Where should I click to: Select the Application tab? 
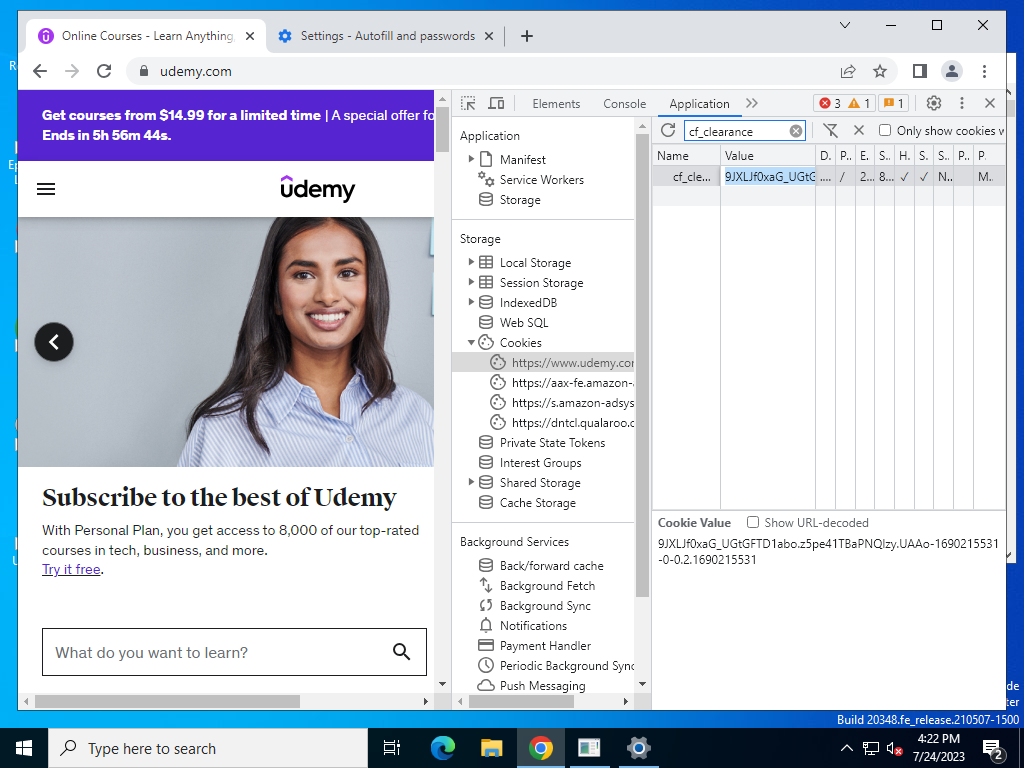click(x=699, y=104)
